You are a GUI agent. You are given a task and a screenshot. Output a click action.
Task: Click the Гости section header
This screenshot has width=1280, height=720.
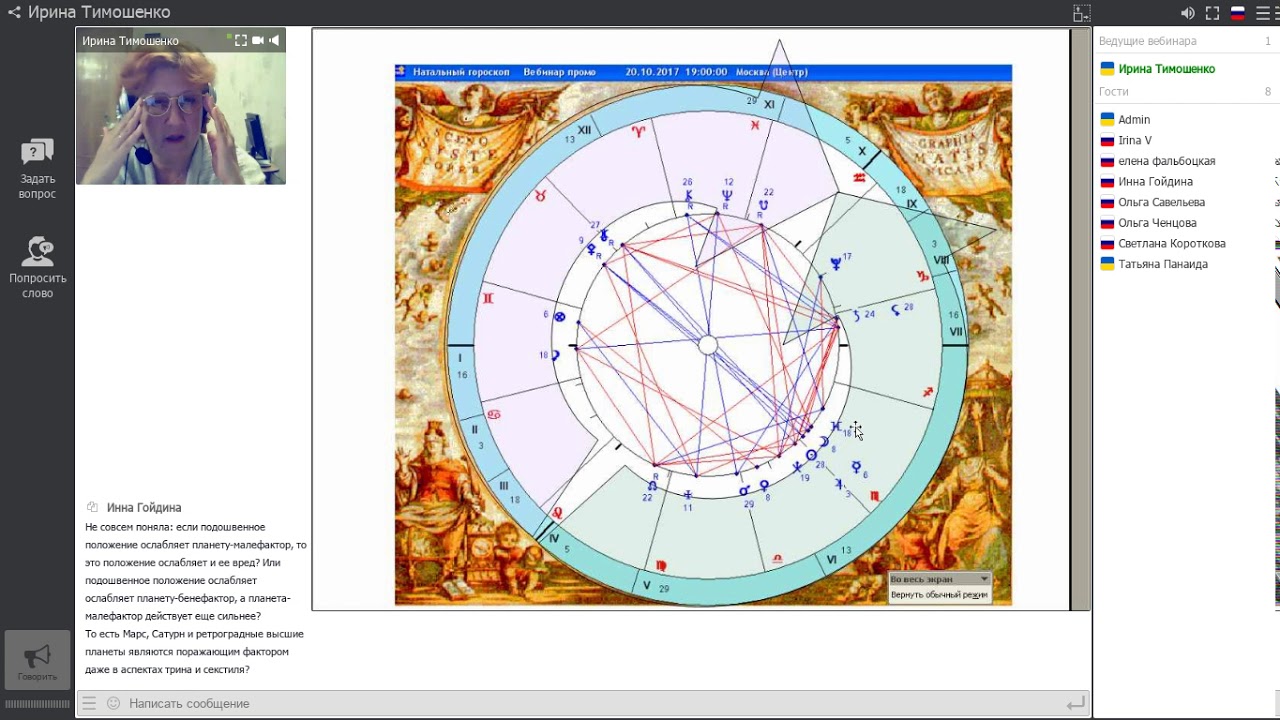tap(1113, 91)
